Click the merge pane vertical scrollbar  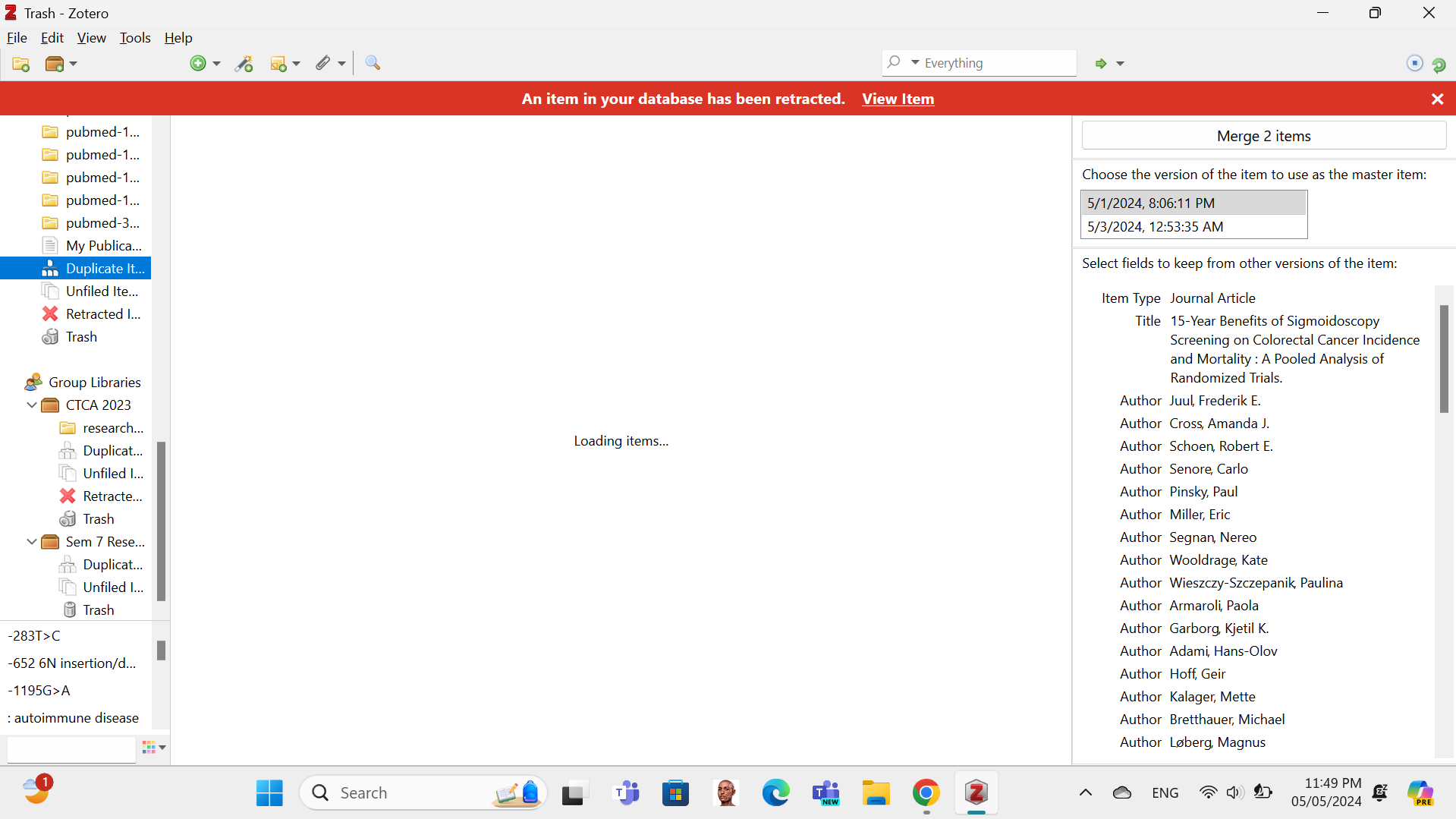(x=1444, y=358)
